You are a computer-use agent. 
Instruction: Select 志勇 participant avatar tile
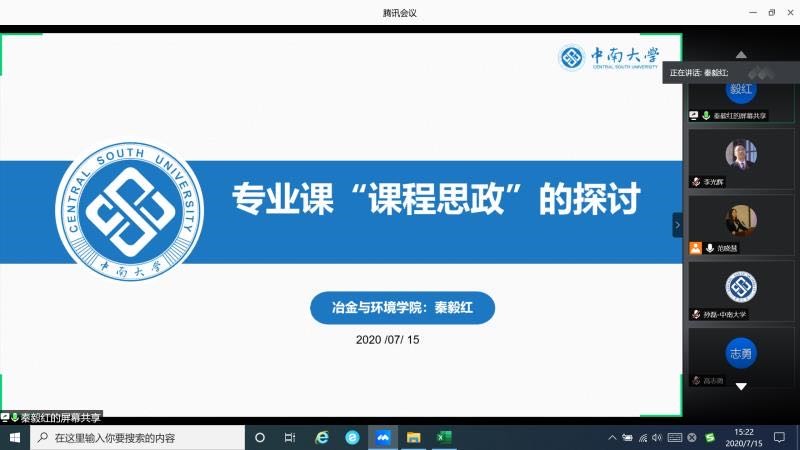coord(740,353)
